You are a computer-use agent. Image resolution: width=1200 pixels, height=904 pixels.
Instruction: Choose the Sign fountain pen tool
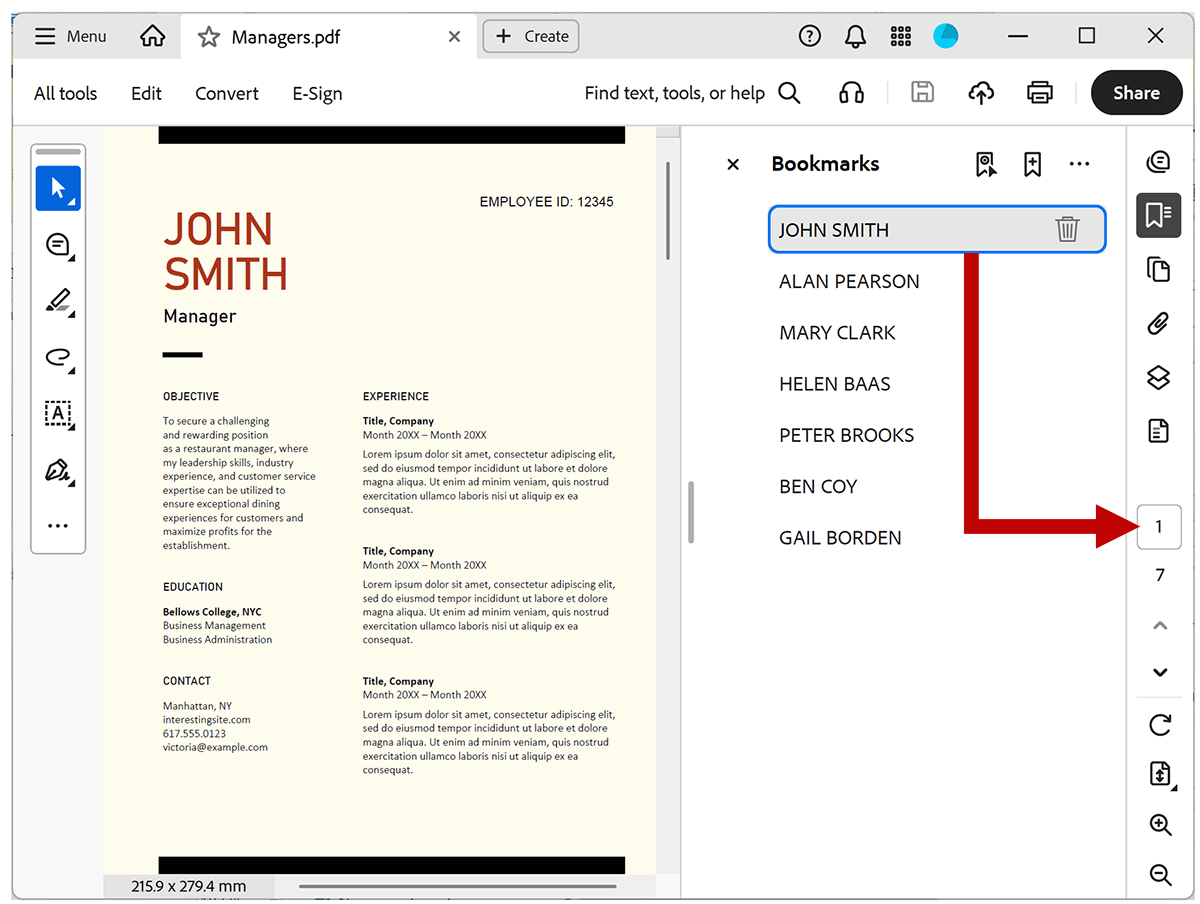58,470
